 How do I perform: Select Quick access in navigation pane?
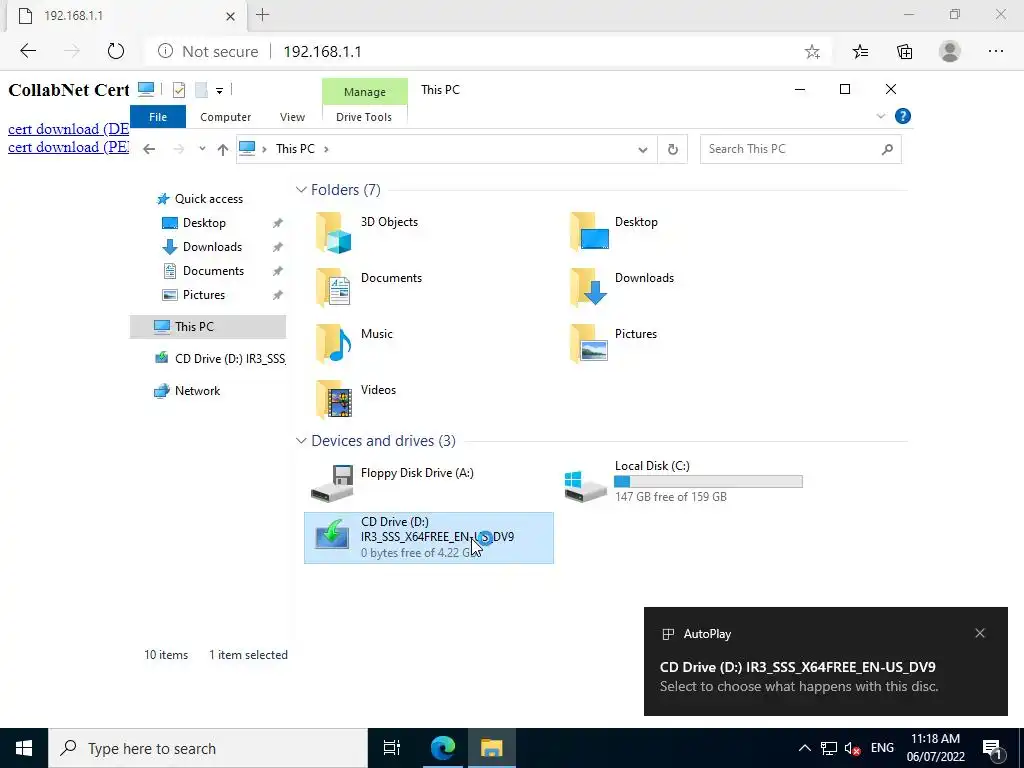click(209, 199)
